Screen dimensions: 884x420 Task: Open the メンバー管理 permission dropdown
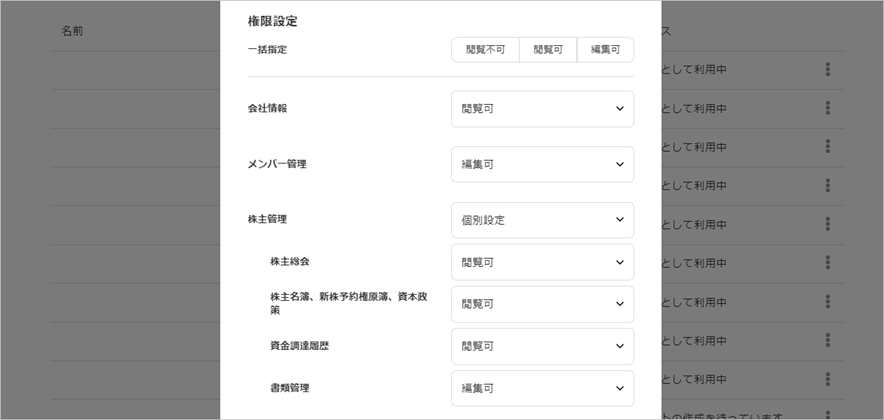pos(542,164)
